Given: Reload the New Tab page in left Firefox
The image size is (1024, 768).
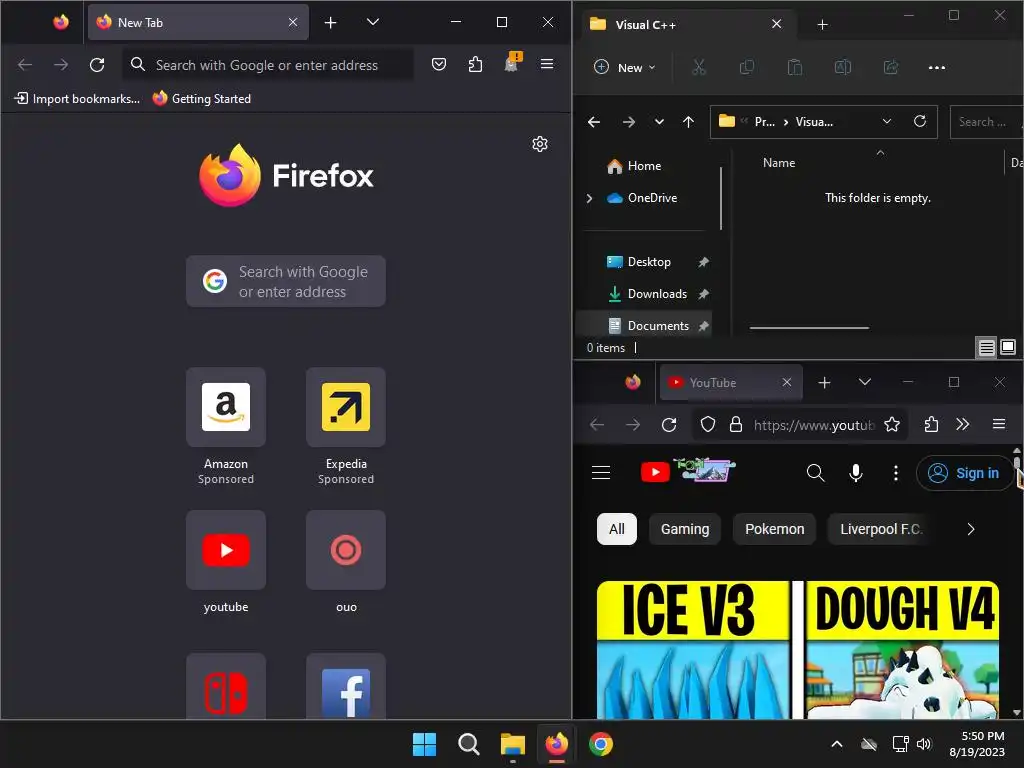Looking at the screenshot, I should [97, 65].
